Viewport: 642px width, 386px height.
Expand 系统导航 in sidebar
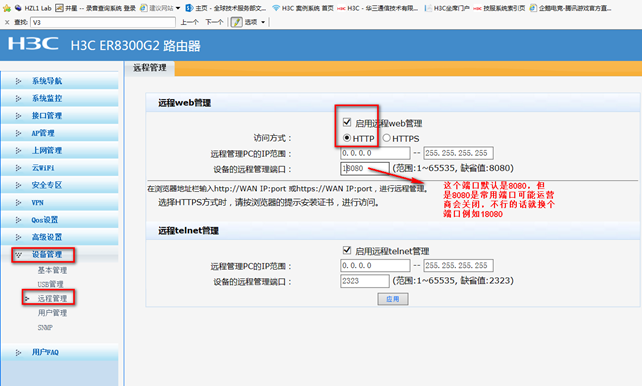click(60, 81)
